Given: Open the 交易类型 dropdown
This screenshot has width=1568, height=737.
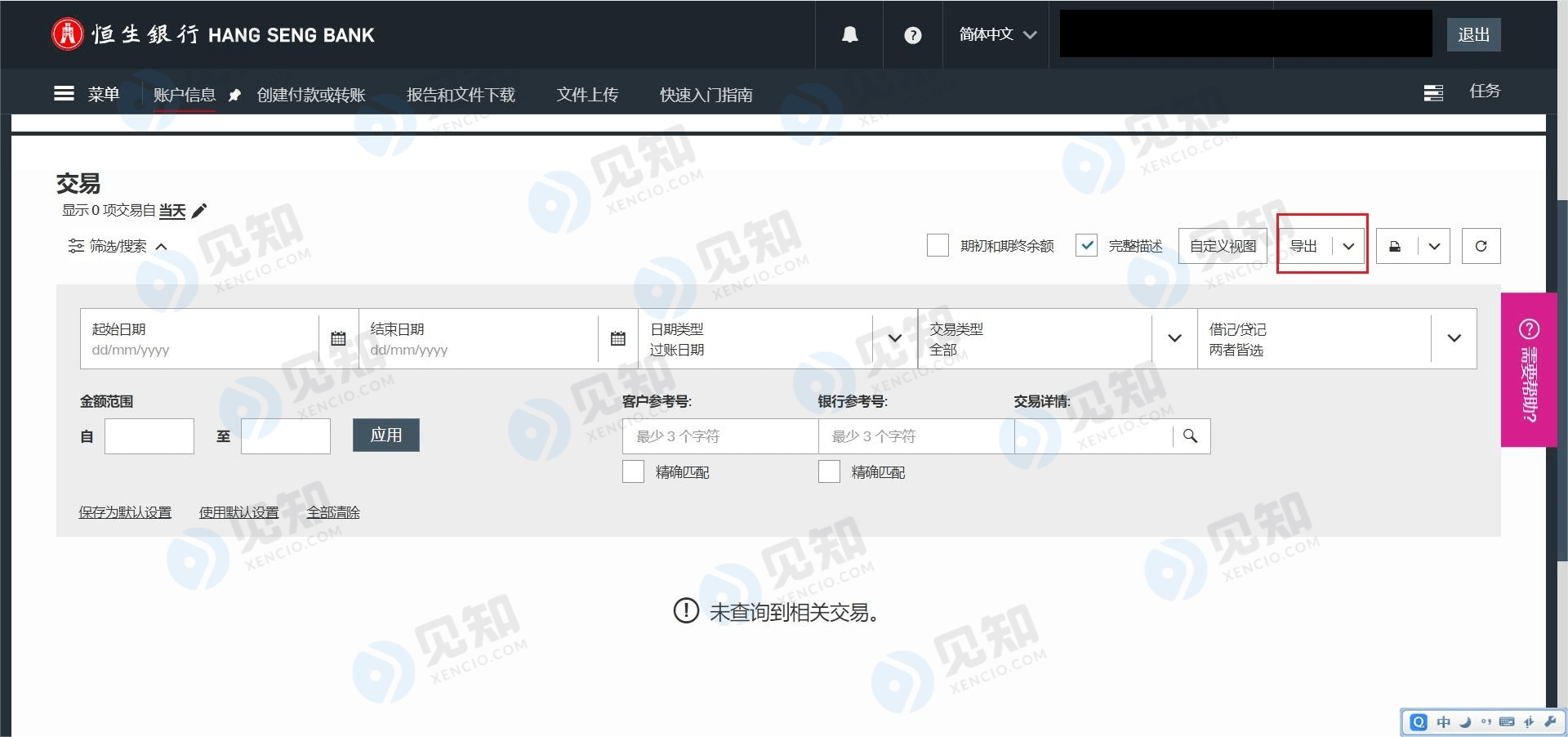Looking at the screenshot, I should click(1174, 338).
